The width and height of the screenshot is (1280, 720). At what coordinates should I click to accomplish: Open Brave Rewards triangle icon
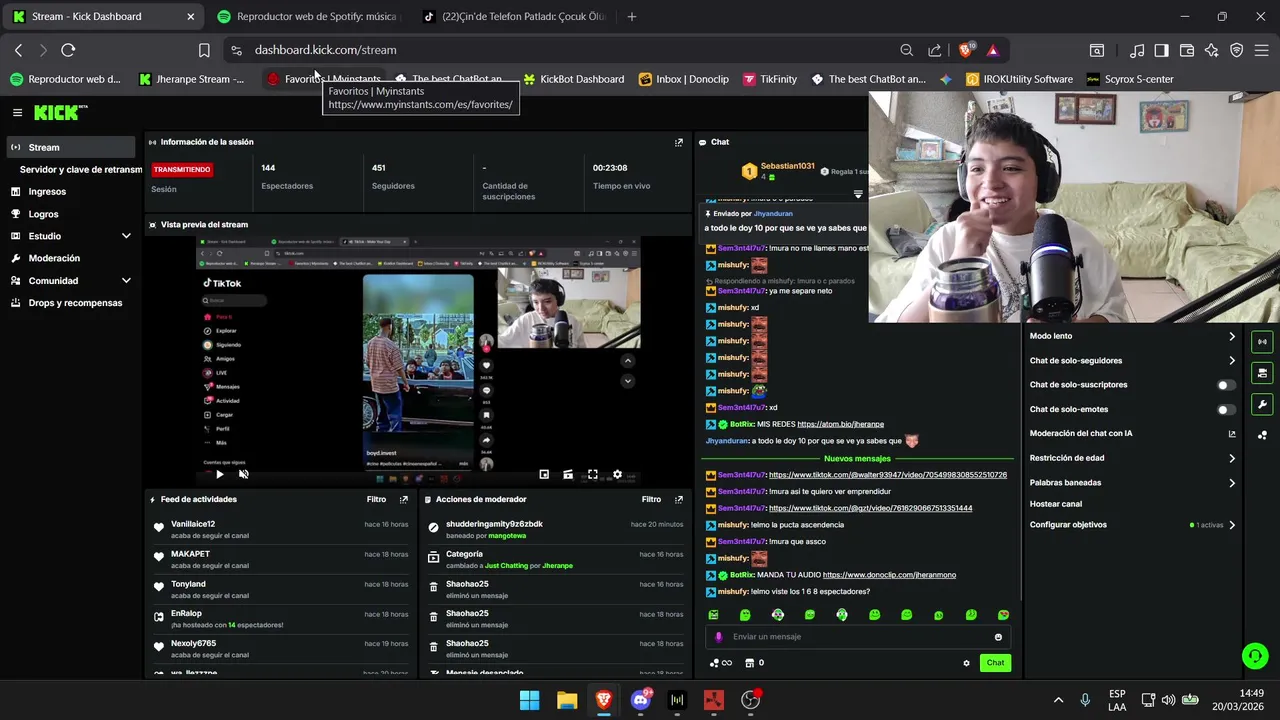pos(992,50)
